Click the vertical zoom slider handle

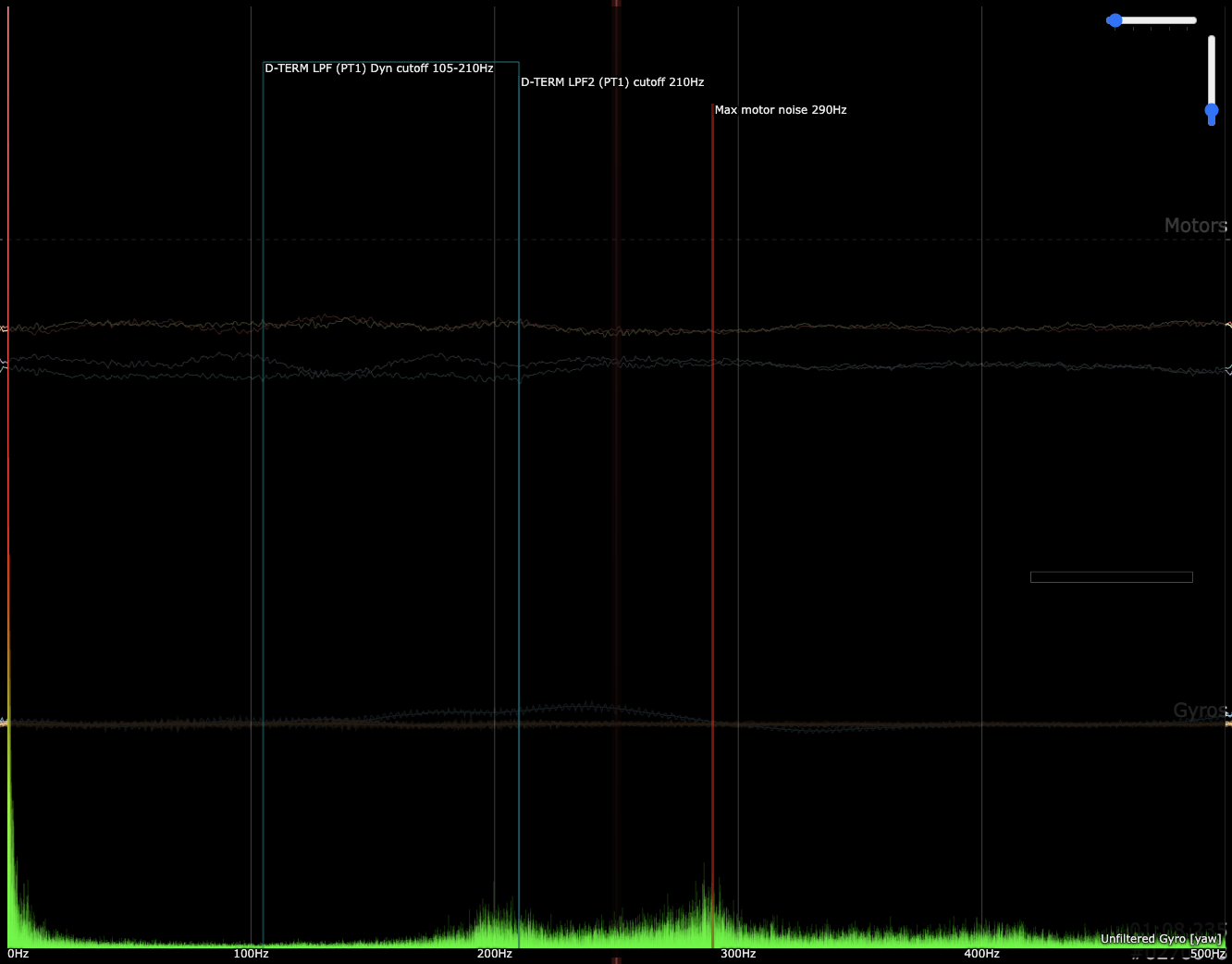tap(1212, 111)
